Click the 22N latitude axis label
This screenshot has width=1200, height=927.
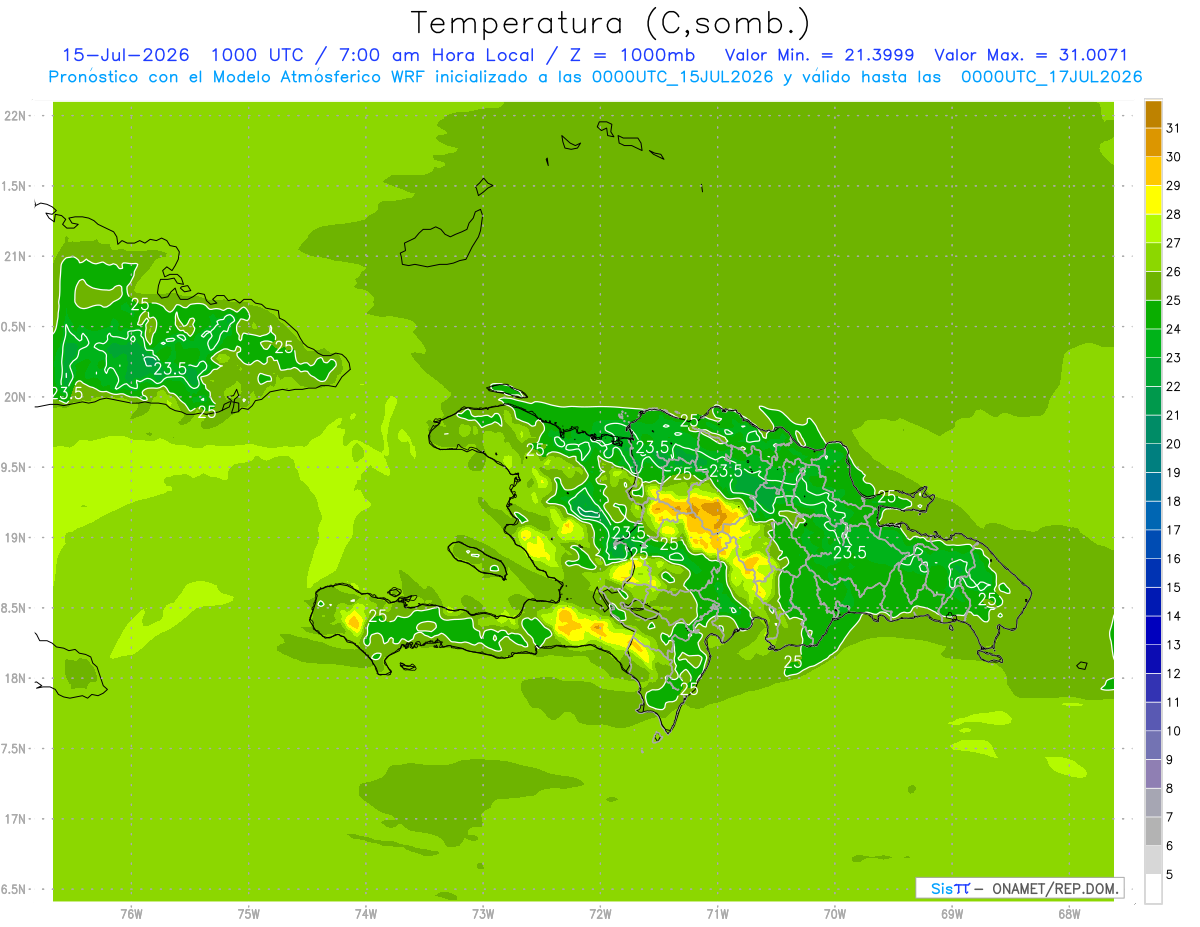coord(14,116)
